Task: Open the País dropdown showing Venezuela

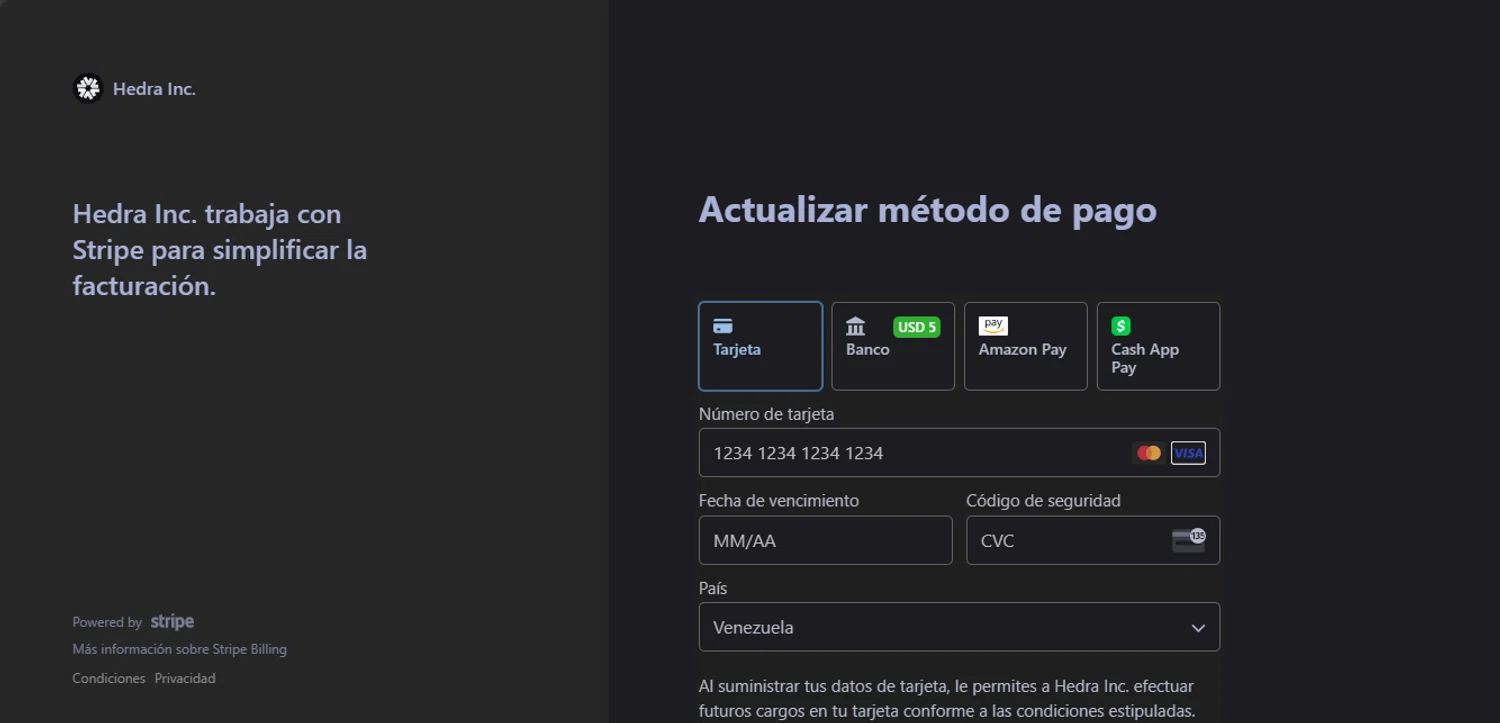Action: [x=959, y=627]
